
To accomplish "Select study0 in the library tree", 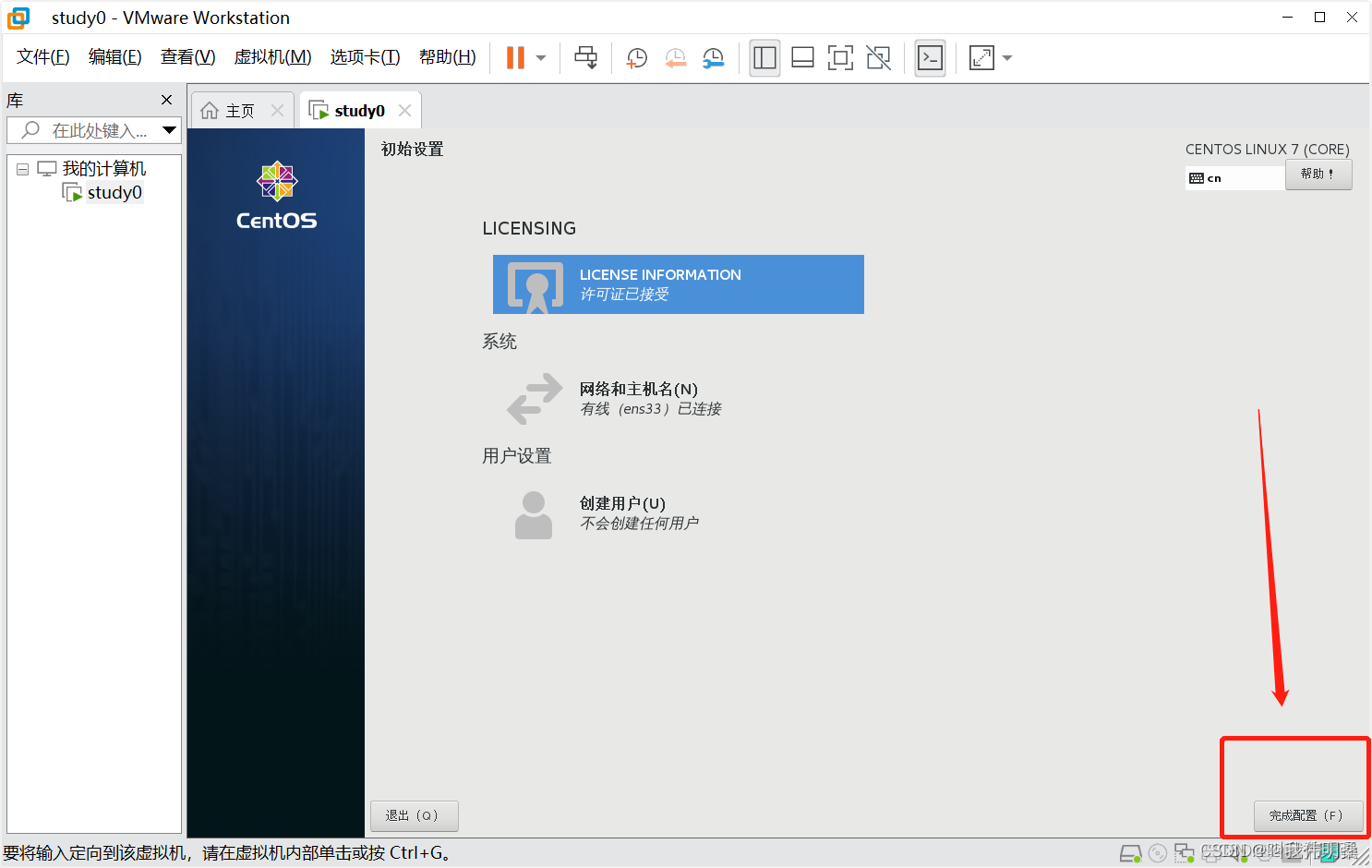I will click(114, 193).
